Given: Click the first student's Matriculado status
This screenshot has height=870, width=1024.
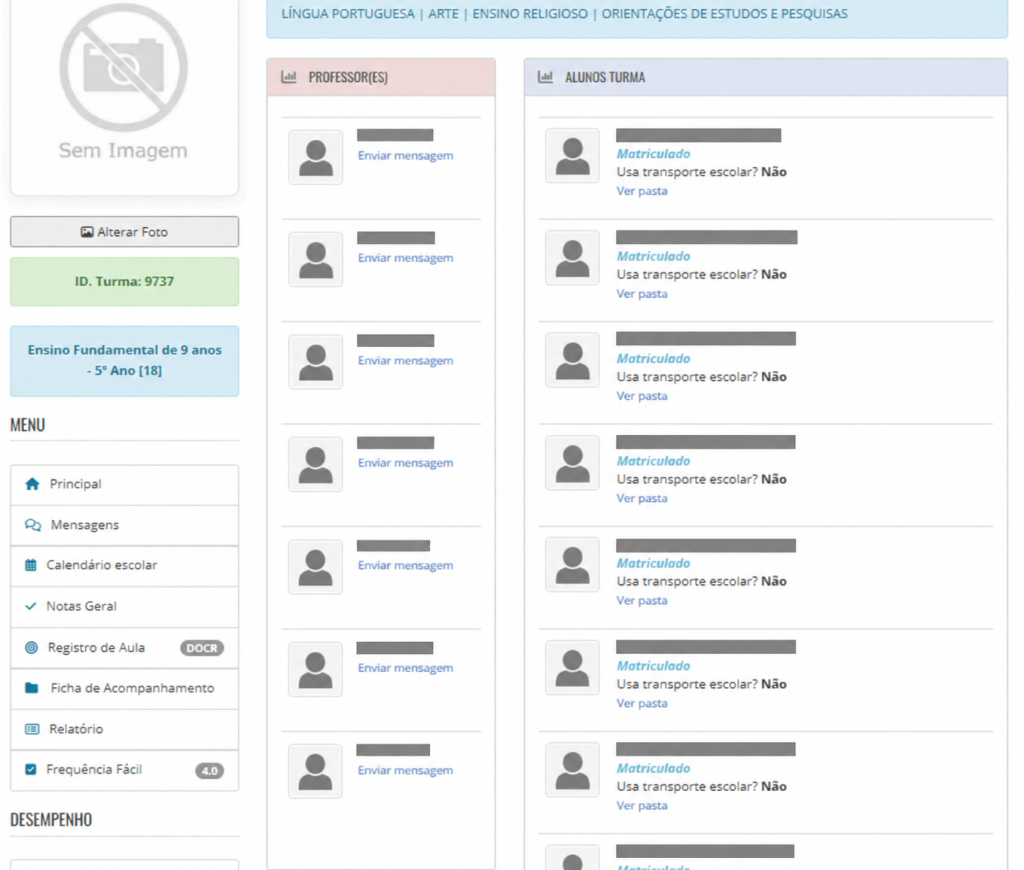Looking at the screenshot, I should pyautogui.click(x=654, y=154).
